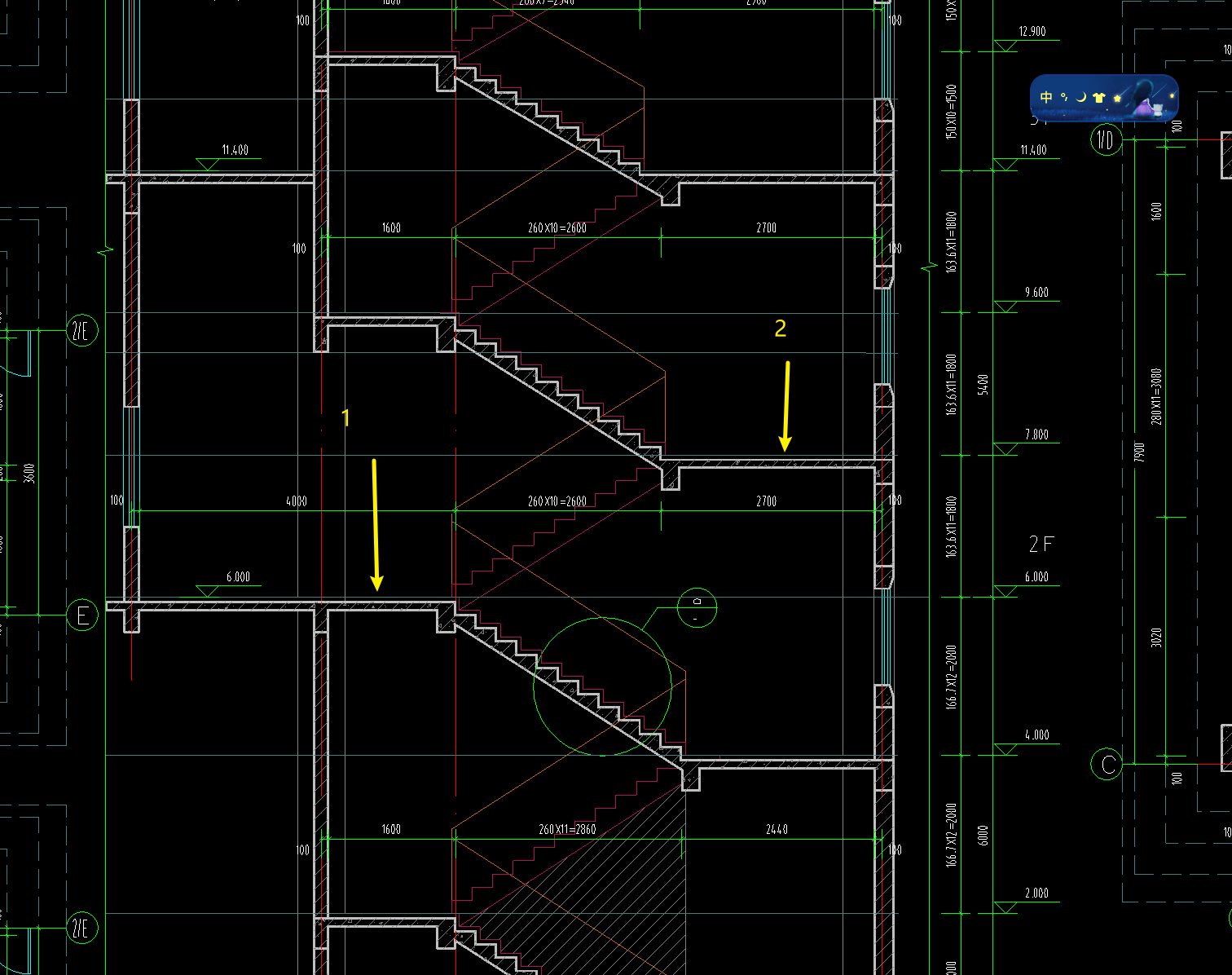
Task: Select the 280X11=3080 vertical dimension
Action: click(1156, 396)
